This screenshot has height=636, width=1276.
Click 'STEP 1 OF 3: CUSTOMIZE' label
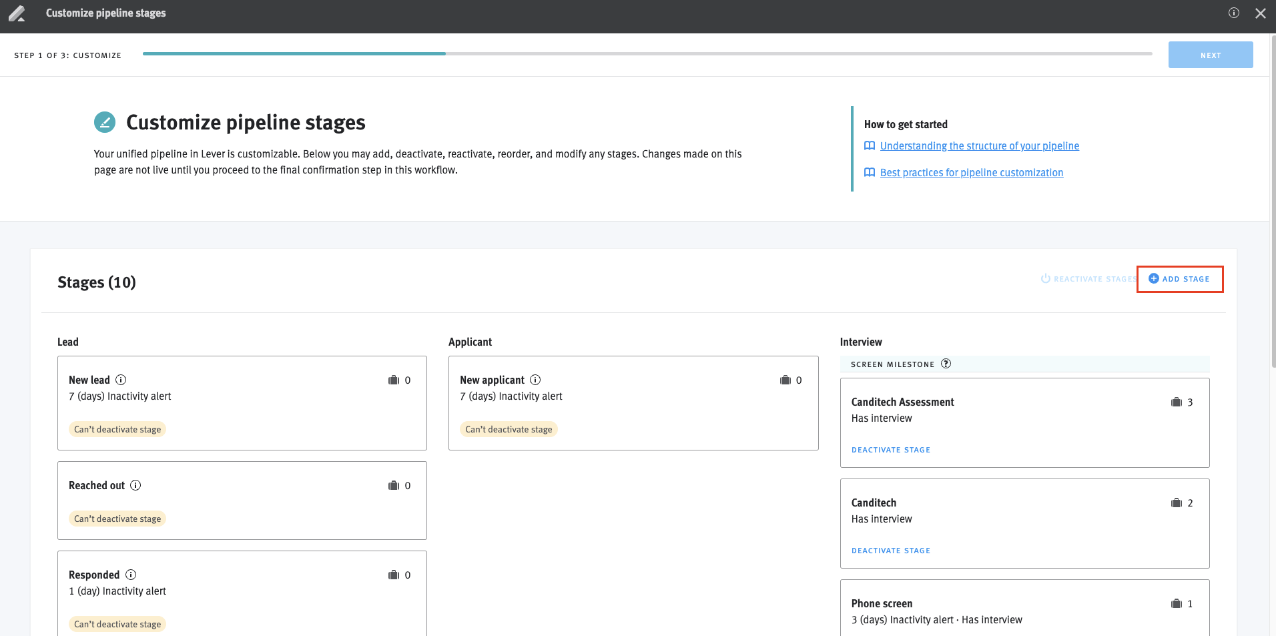coord(68,56)
